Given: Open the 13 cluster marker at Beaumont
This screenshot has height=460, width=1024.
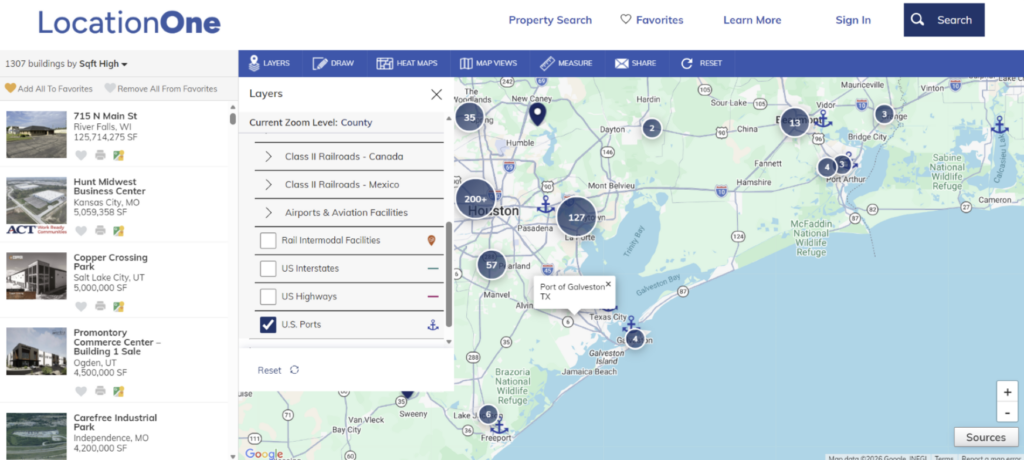Looking at the screenshot, I should (794, 122).
